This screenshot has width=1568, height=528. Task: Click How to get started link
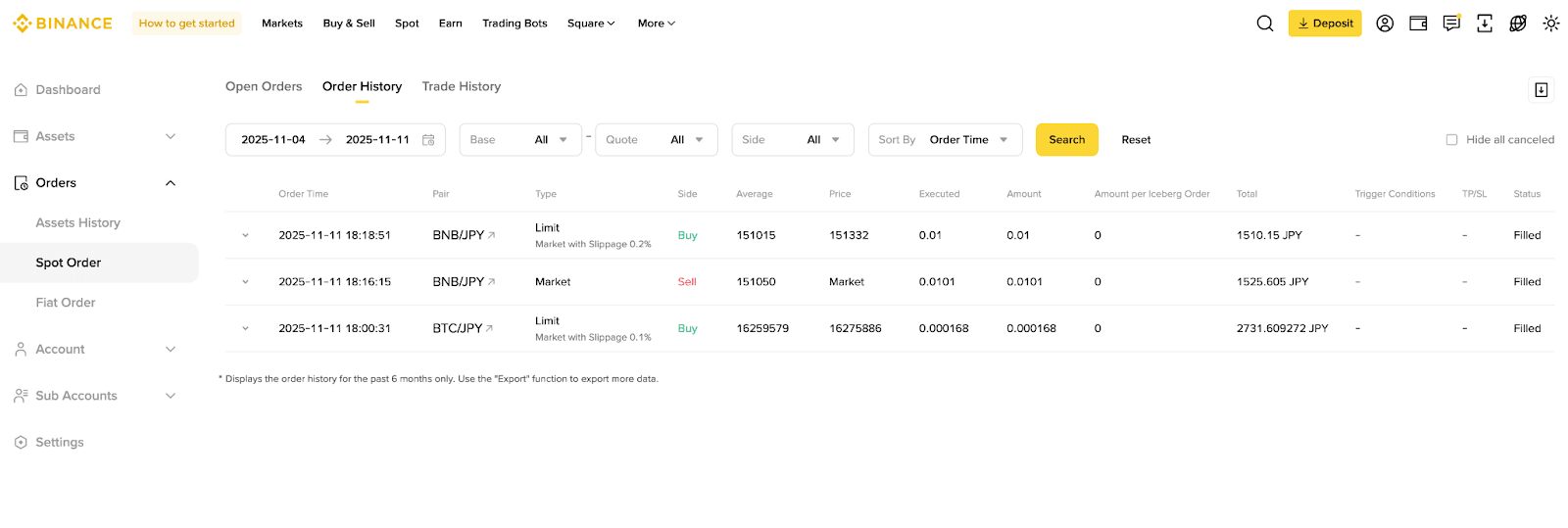click(187, 24)
